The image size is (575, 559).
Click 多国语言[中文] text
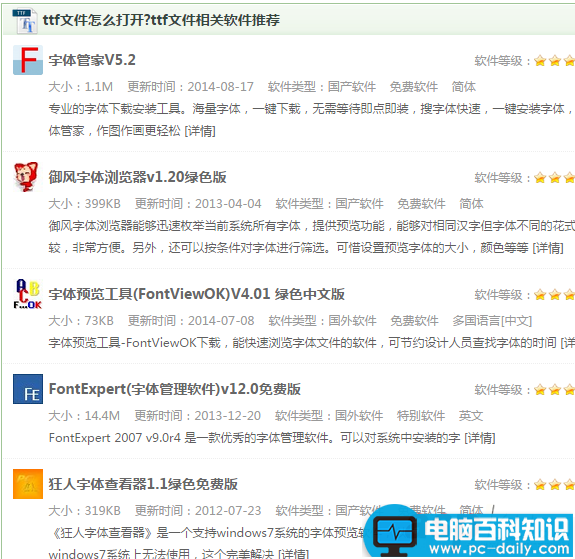[492, 321]
